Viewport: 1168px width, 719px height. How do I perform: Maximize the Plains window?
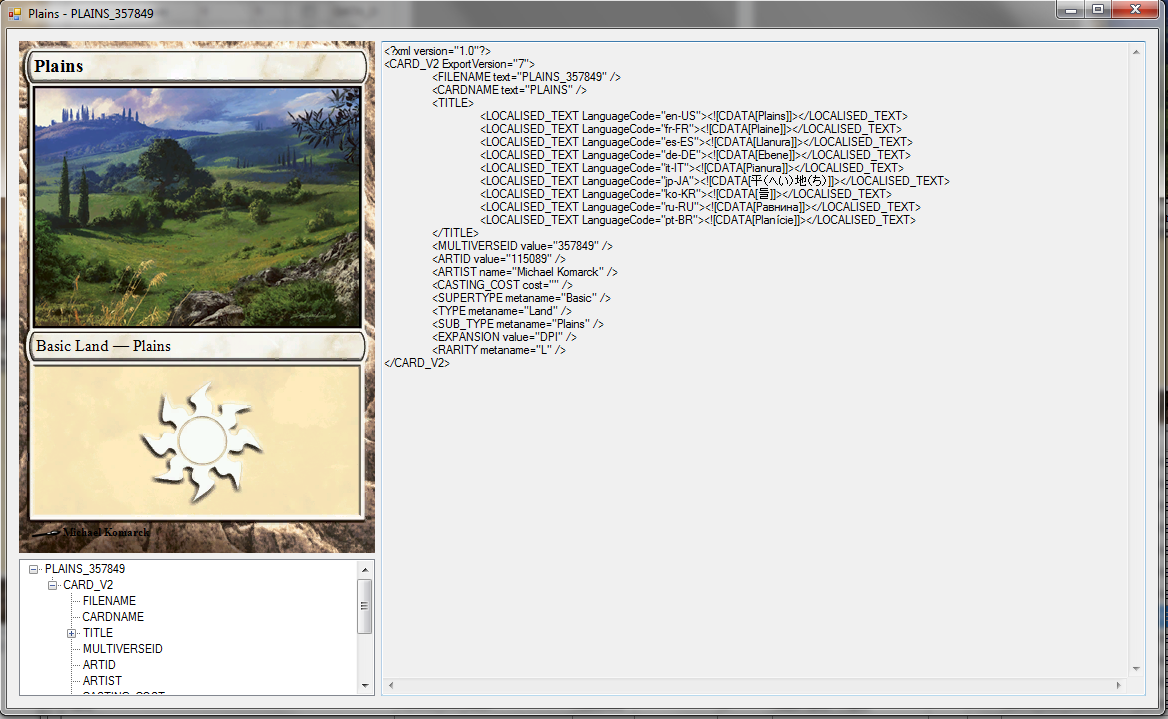pos(1098,10)
